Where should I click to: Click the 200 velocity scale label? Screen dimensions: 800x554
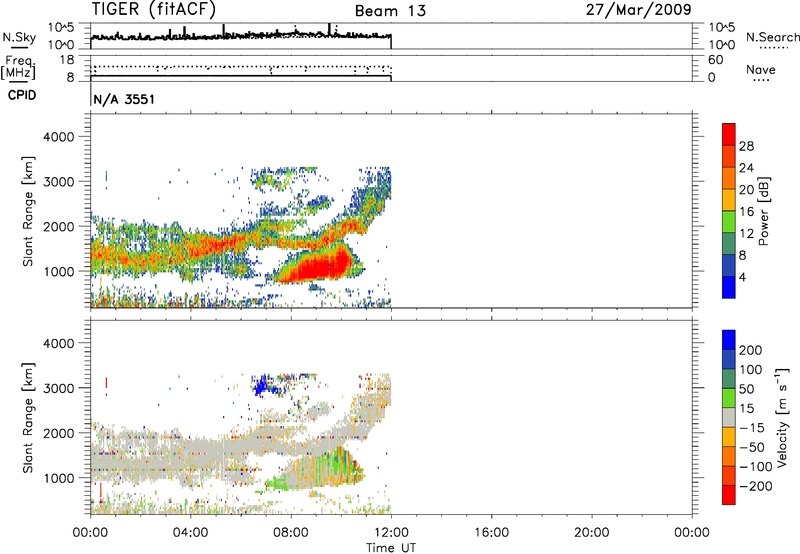pos(751,350)
